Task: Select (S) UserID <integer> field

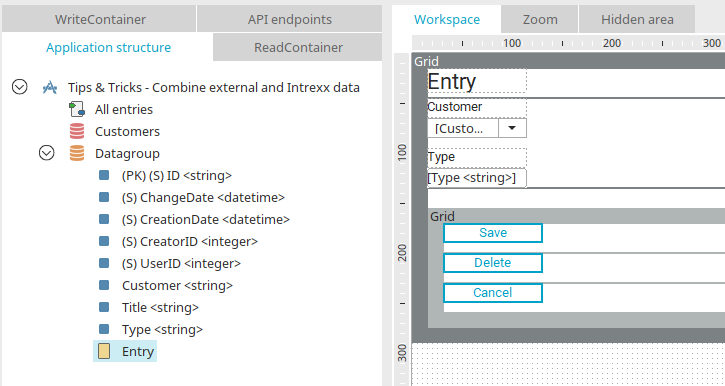Action: click(181, 263)
